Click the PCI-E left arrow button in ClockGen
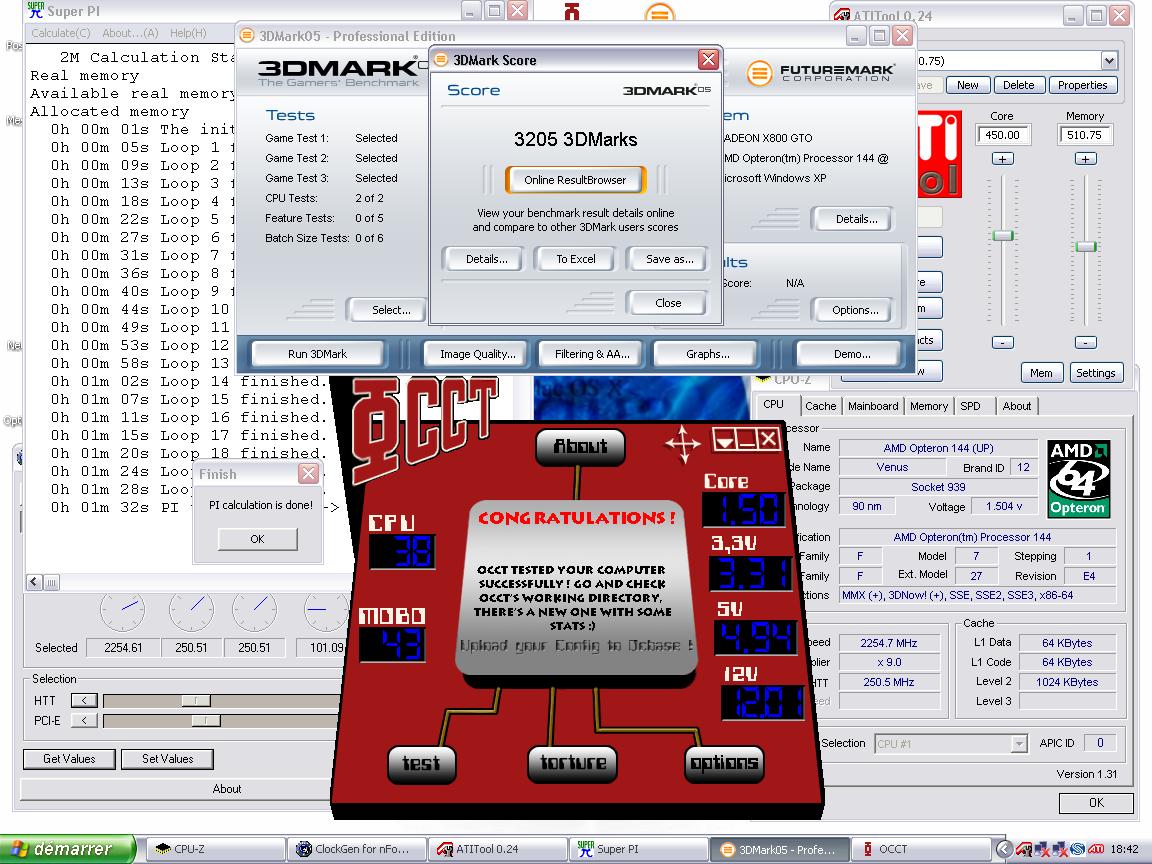The width and height of the screenshot is (1152, 864). [x=84, y=721]
